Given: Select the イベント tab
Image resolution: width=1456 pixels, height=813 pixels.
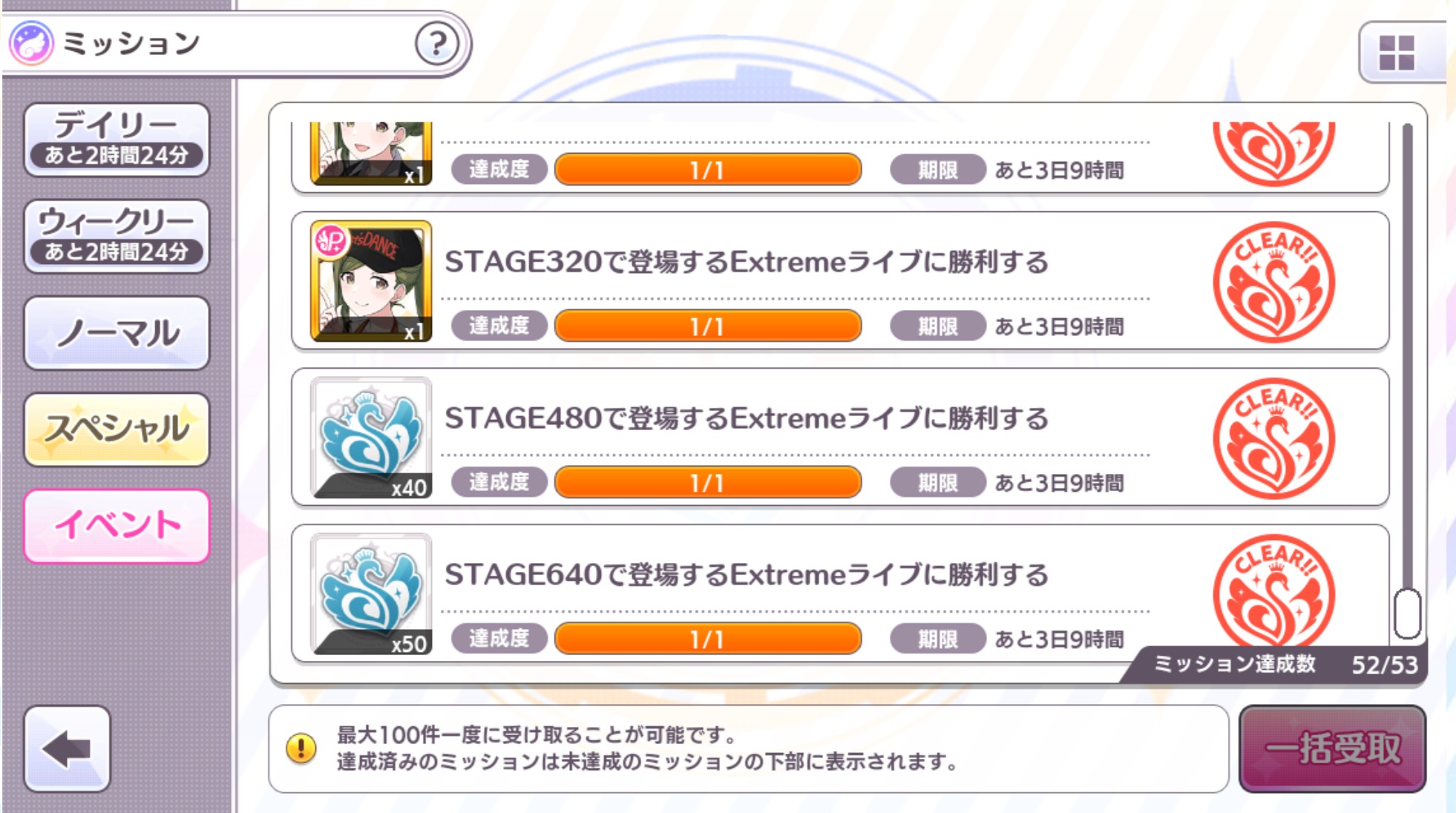Looking at the screenshot, I should pyautogui.click(x=117, y=526).
